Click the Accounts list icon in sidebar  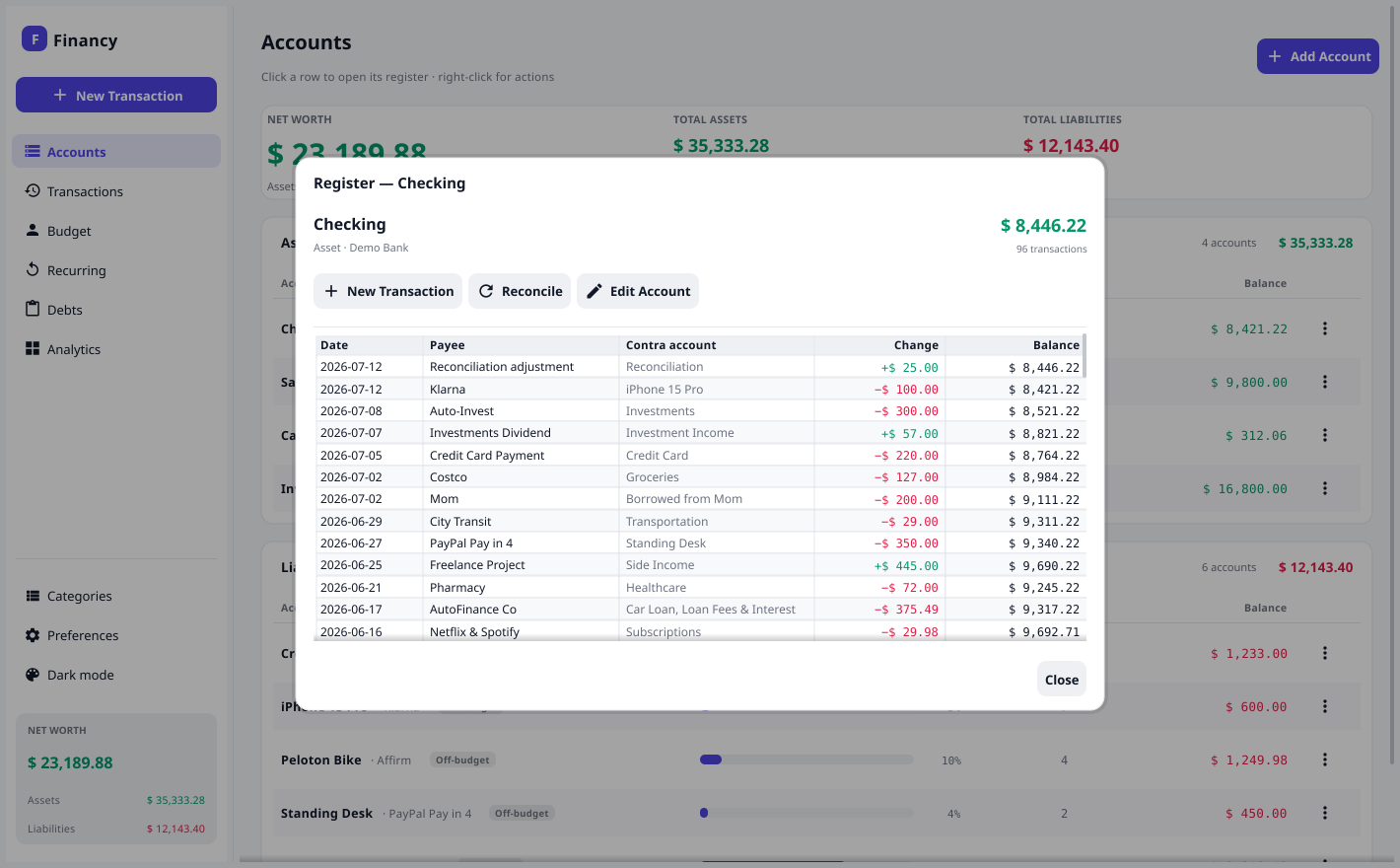pos(33,151)
